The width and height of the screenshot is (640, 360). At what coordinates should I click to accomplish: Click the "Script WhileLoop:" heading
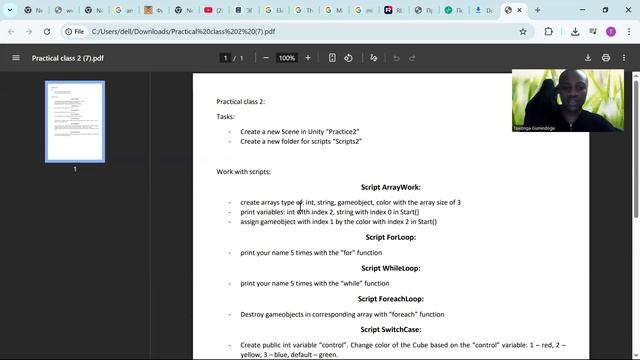tap(391, 268)
